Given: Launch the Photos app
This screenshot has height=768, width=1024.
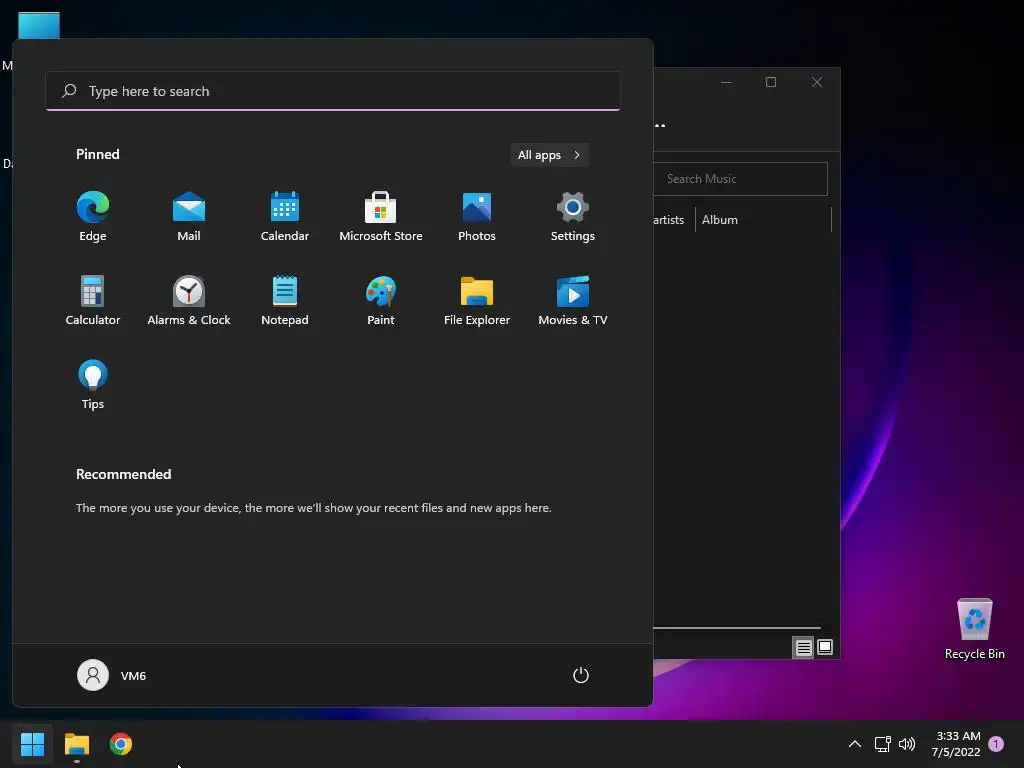Looking at the screenshot, I should [x=477, y=217].
